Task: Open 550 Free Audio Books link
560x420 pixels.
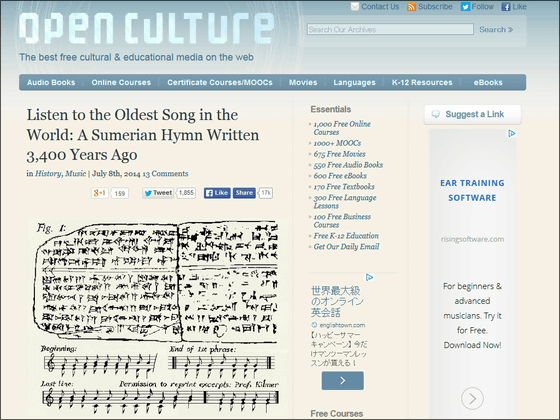Action: [348, 165]
